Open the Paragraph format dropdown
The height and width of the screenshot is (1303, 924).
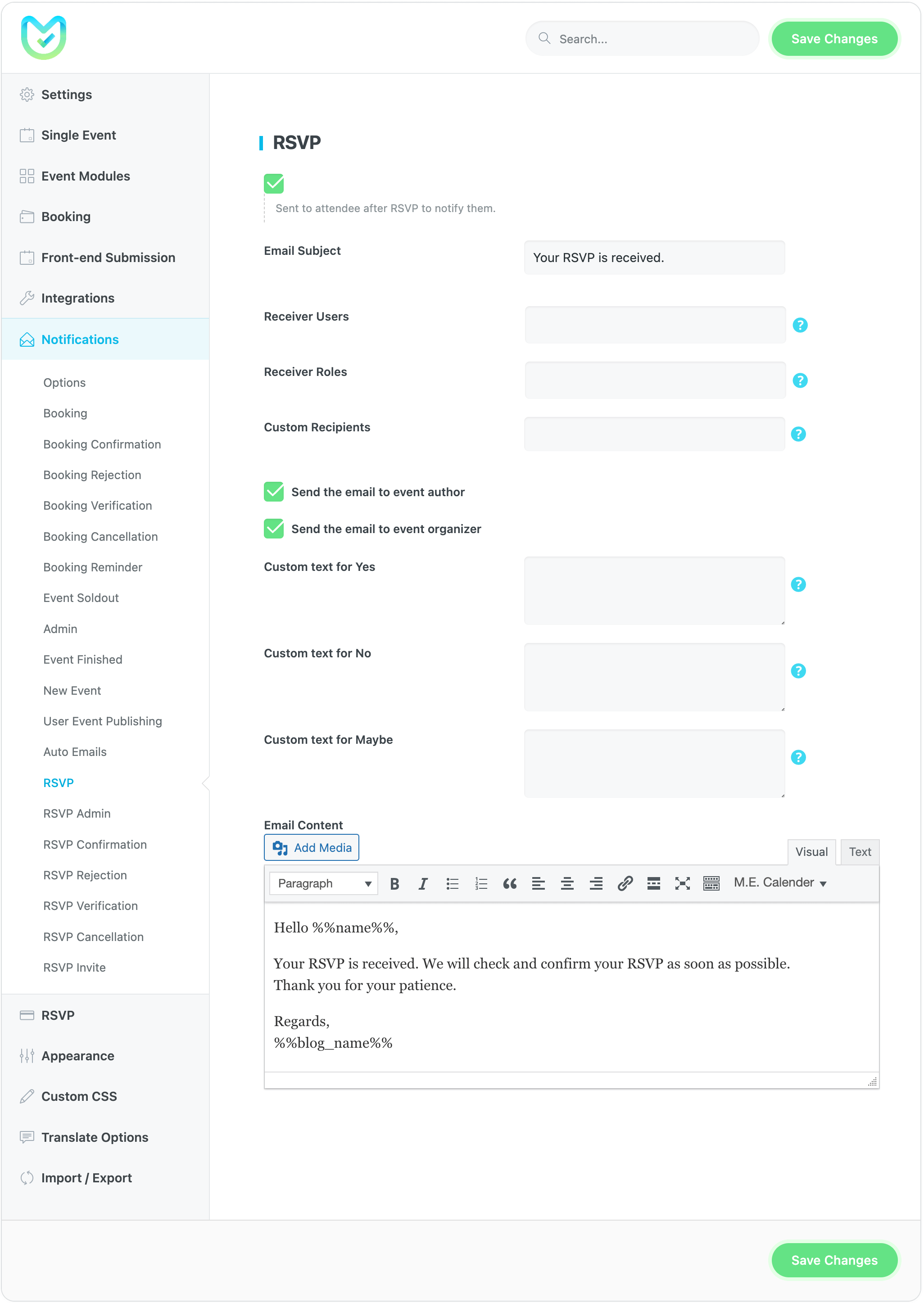tap(323, 883)
